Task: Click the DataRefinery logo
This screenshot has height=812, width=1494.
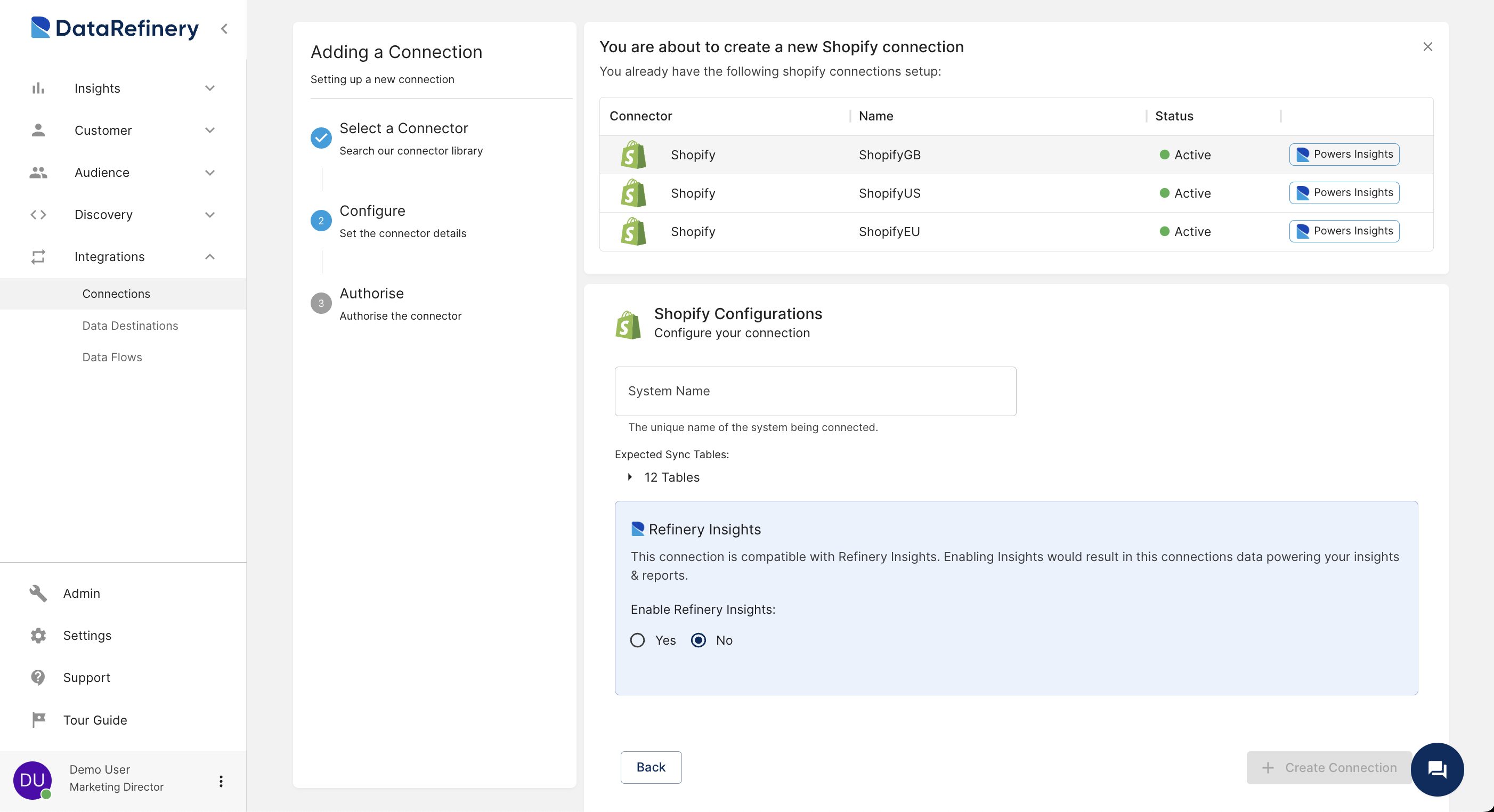Action: pos(114,28)
